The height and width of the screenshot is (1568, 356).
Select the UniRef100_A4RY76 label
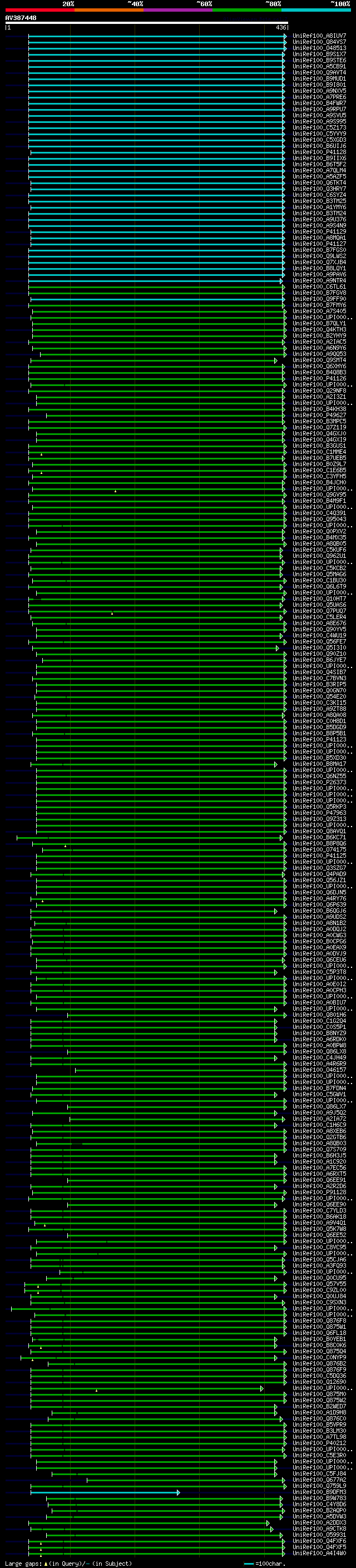319,898
